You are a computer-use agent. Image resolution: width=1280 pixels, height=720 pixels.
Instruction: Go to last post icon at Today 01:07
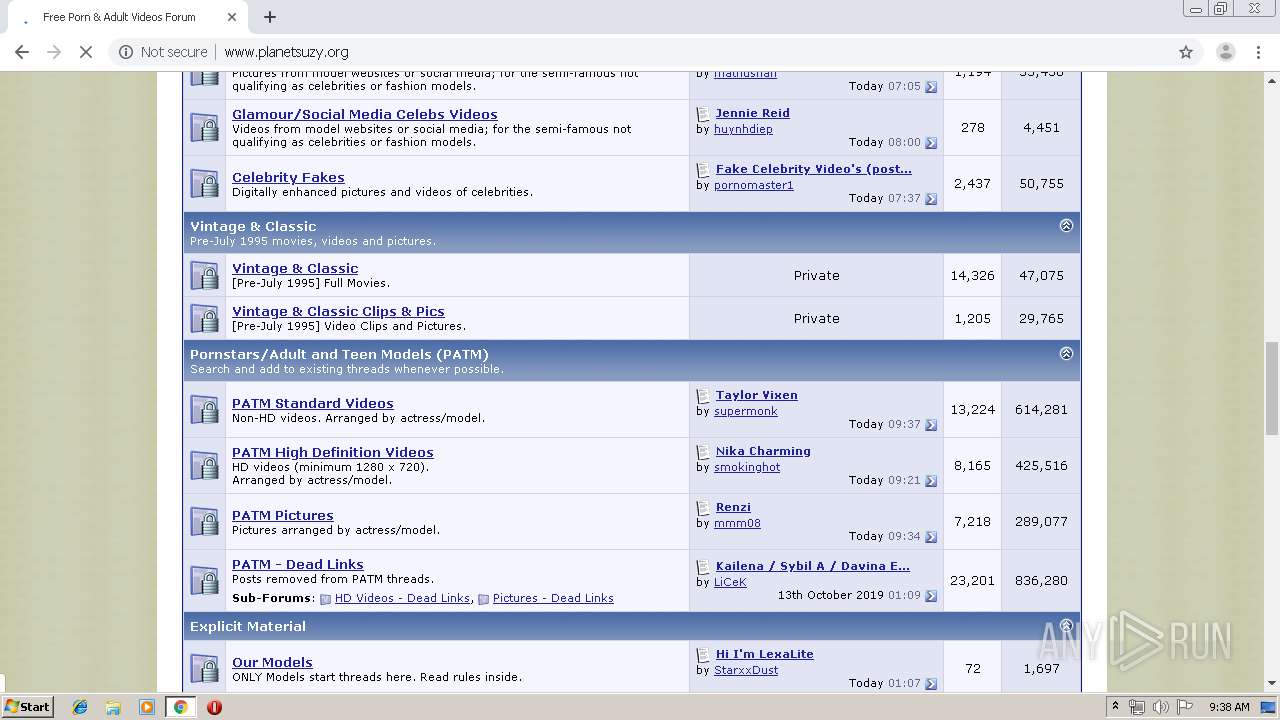click(931, 684)
